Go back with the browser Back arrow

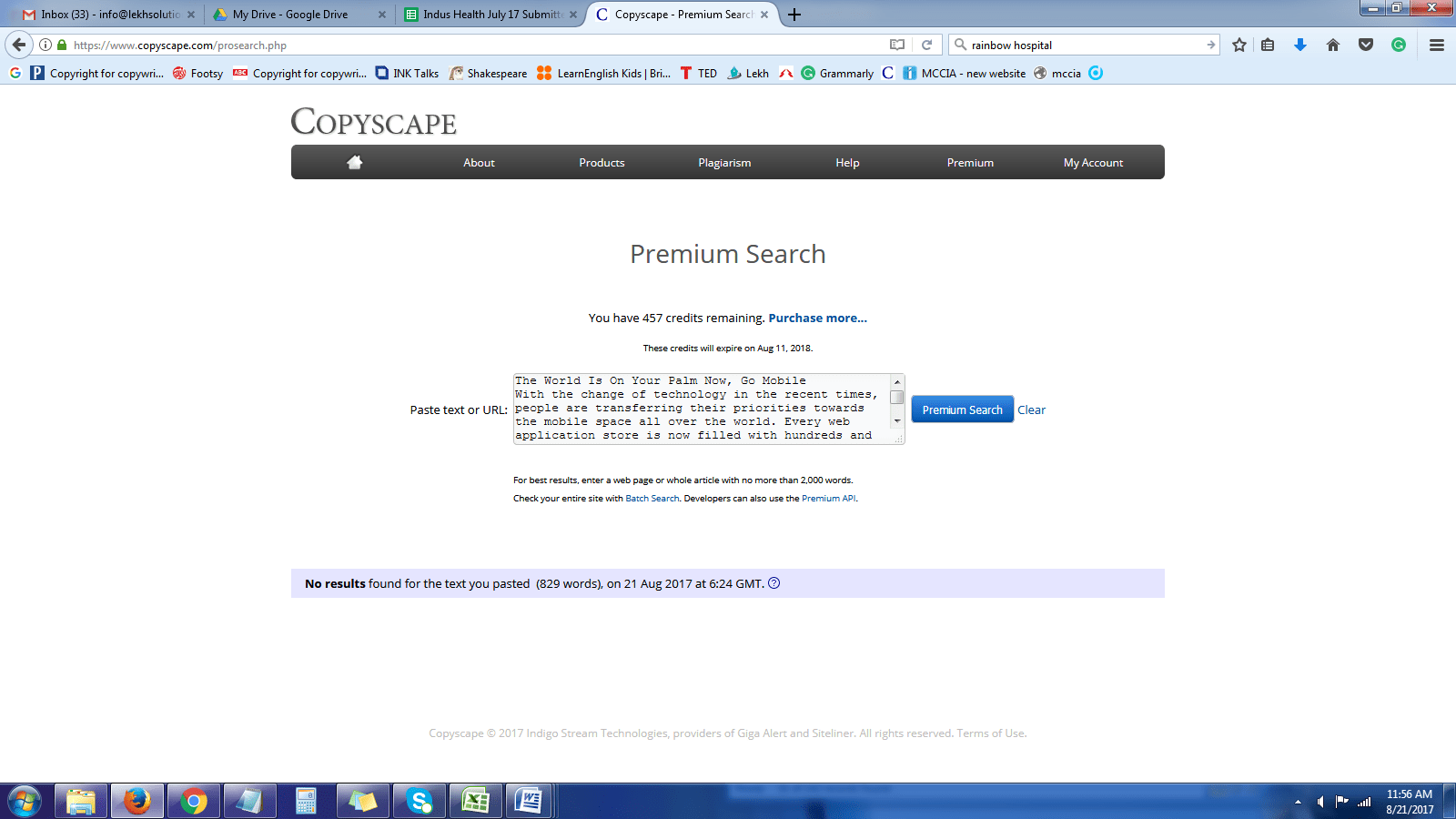click(x=19, y=45)
